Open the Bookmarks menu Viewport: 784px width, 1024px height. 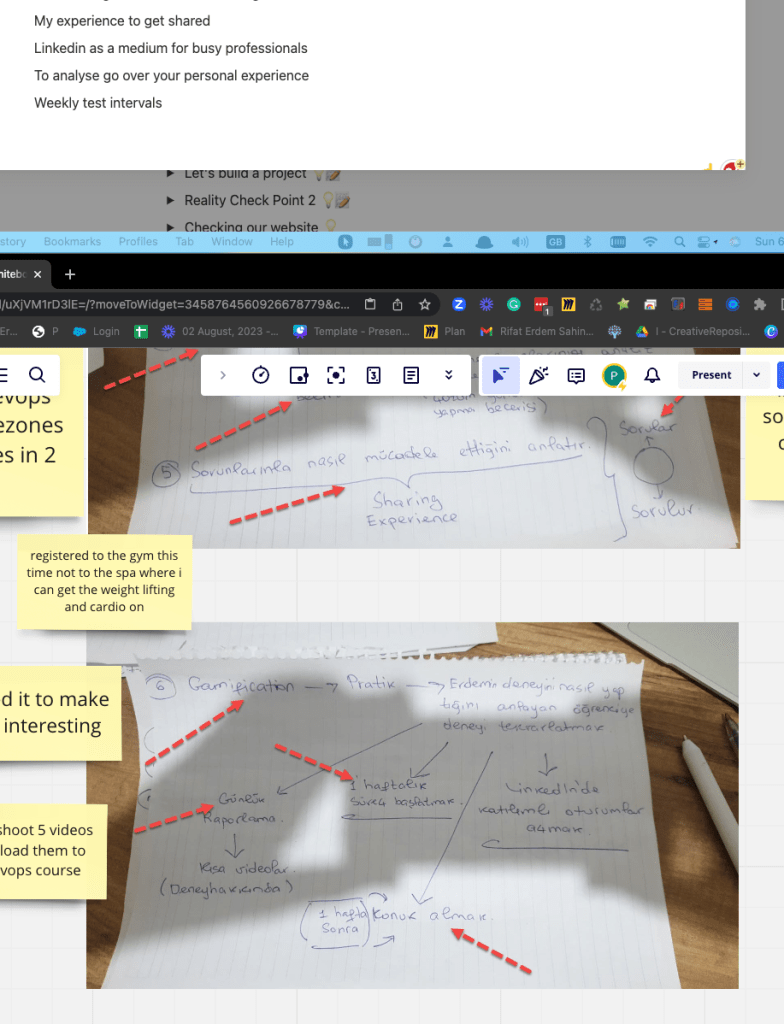coord(73,242)
